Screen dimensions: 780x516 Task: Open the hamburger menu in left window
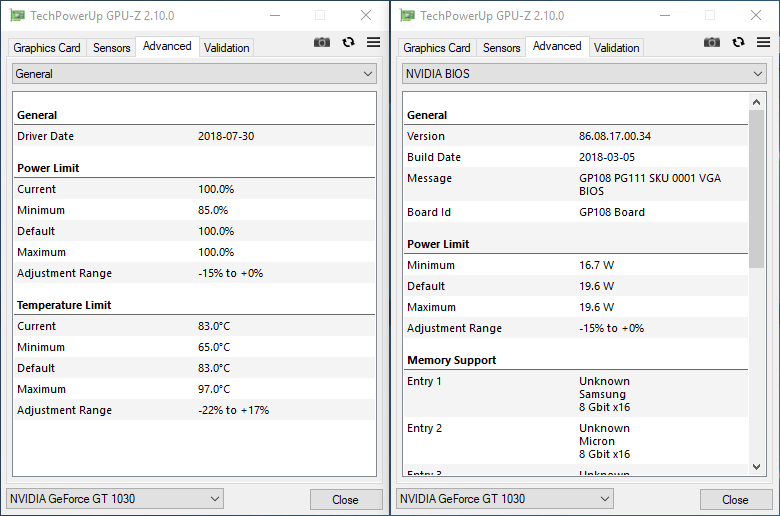tap(373, 42)
